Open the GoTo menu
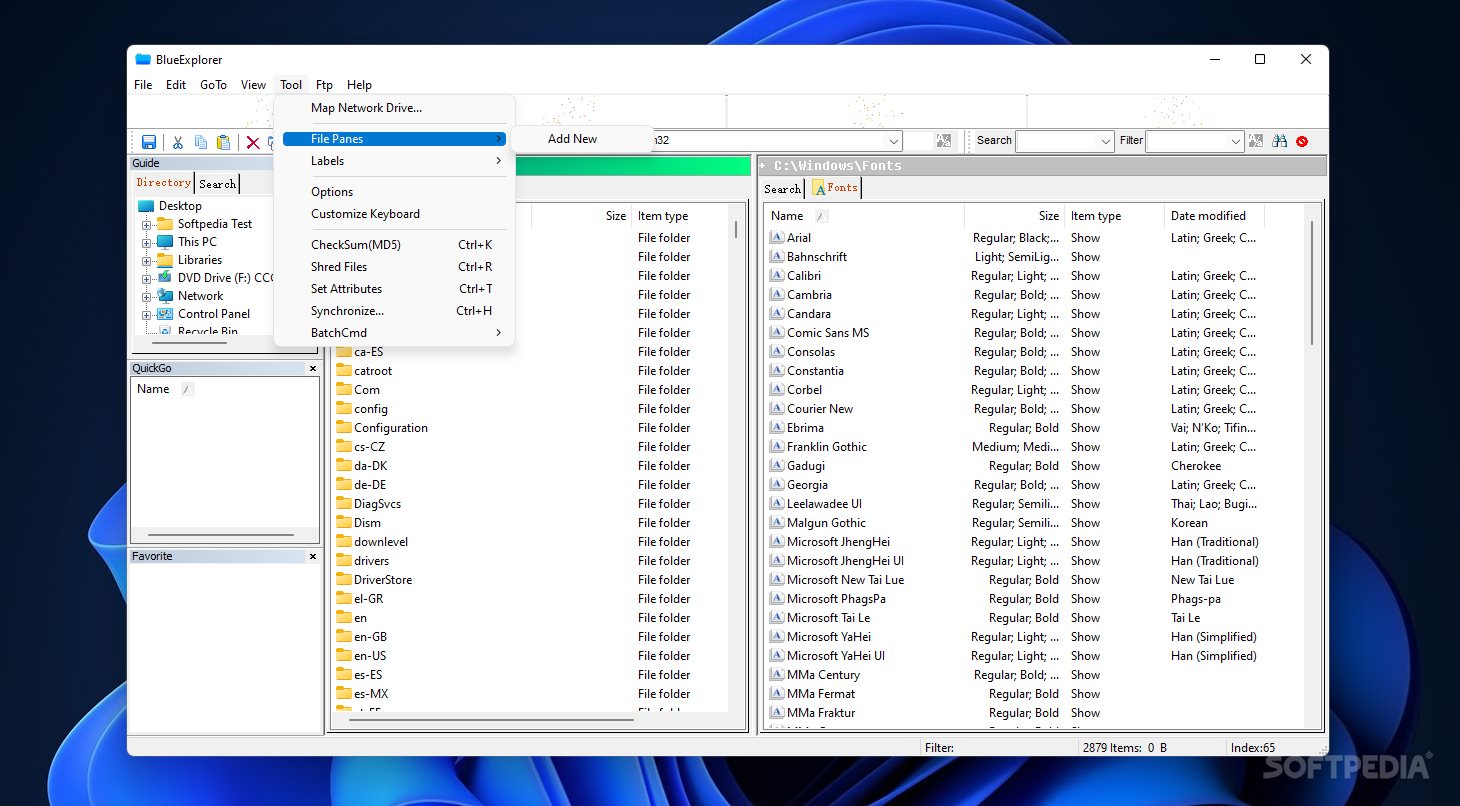The height and width of the screenshot is (806, 1460). click(x=213, y=85)
